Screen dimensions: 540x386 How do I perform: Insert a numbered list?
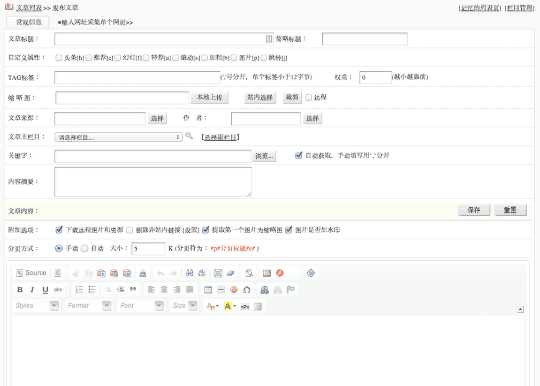79,290
